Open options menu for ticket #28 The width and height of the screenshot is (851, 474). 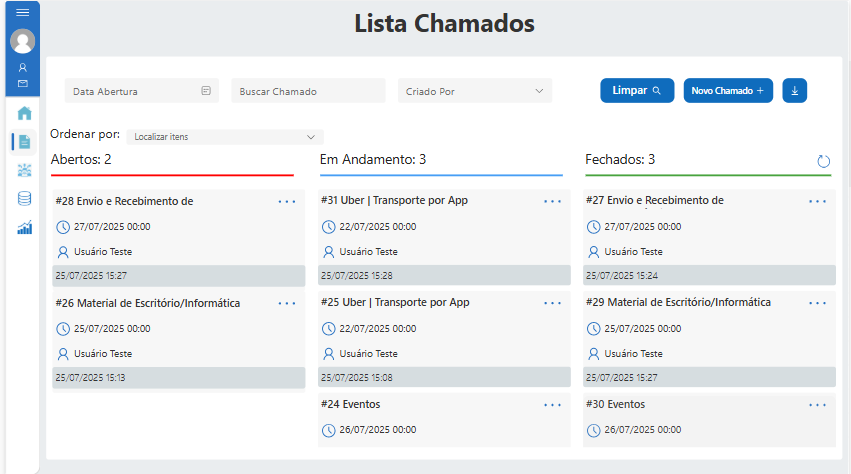click(287, 202)
